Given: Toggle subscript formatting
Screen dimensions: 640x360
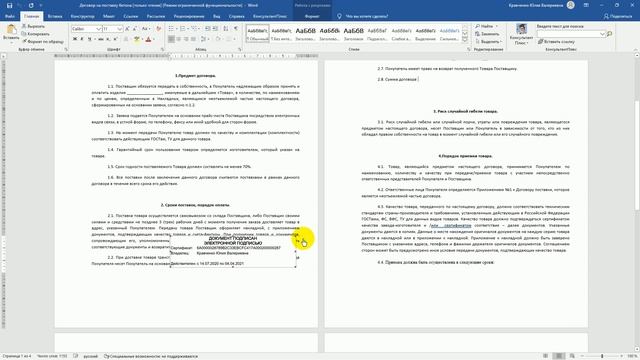Looking at the screenshot, I should click(x=108, y=39).
